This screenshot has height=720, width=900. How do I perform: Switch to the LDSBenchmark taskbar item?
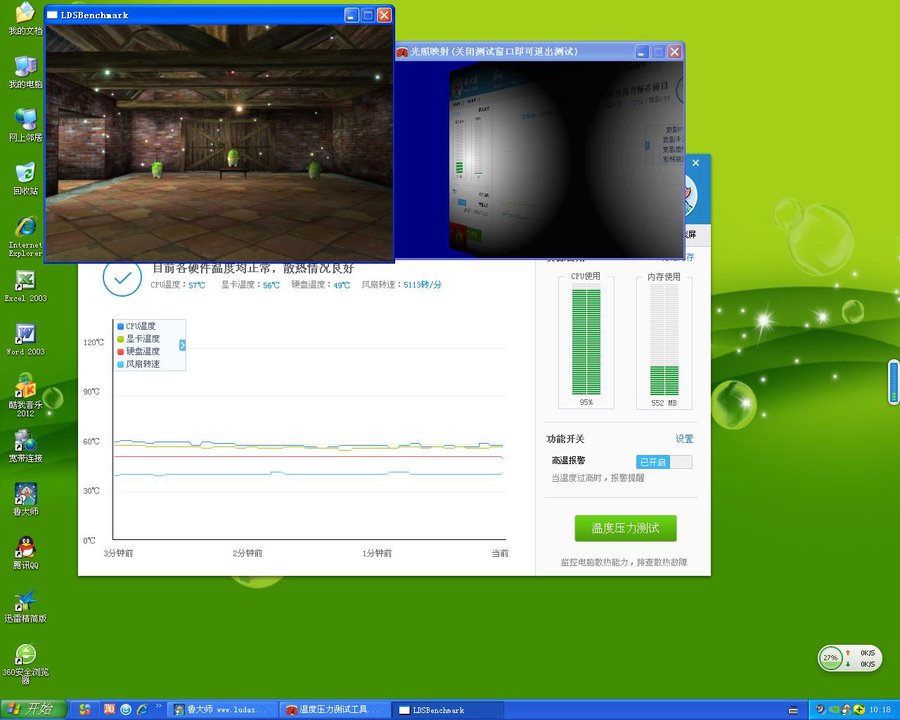[x=437, y=710]
